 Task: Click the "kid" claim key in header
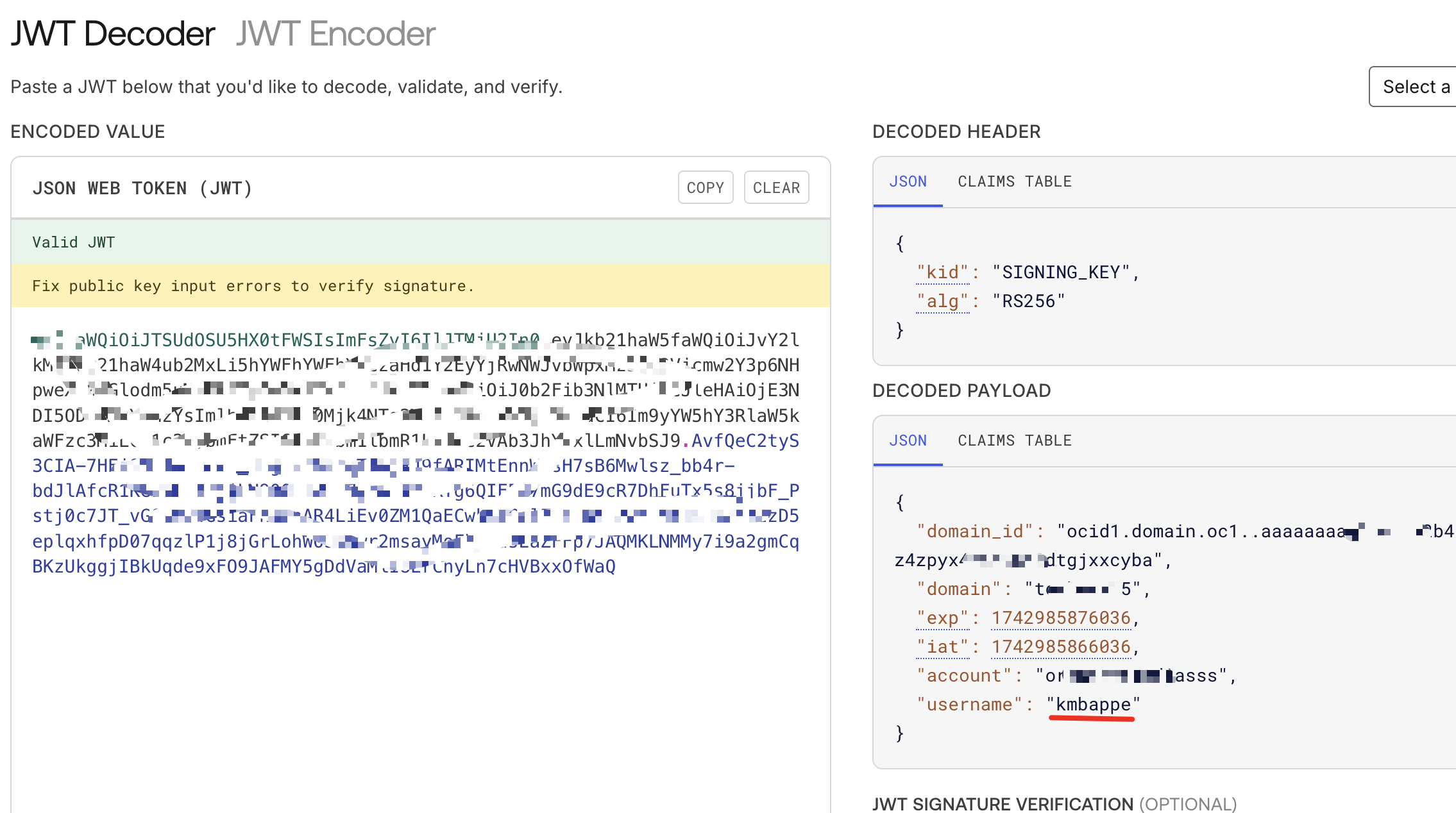942,272
